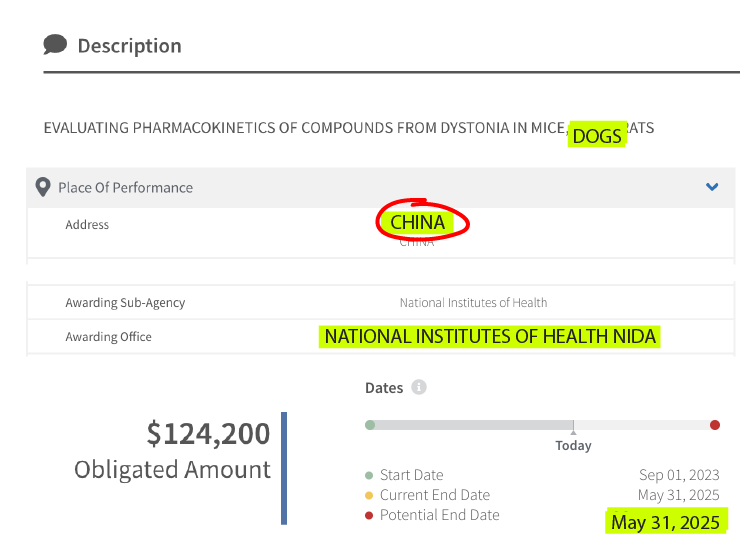Viewport: 750px width, 560px height.
Task: Click NATIONAL INSTITUTES OF HEALTH NIDA text
Action: (490, 336)
